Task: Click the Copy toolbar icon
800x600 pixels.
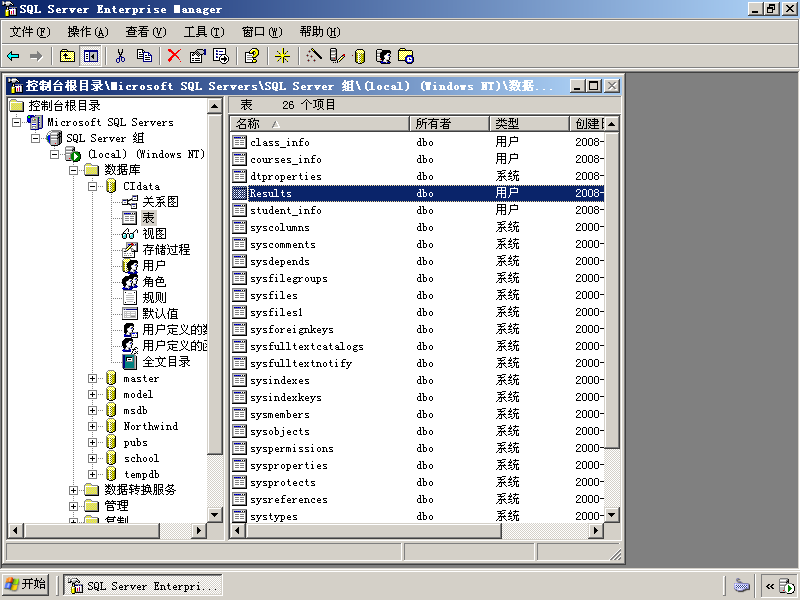Action: coord(144,56)
